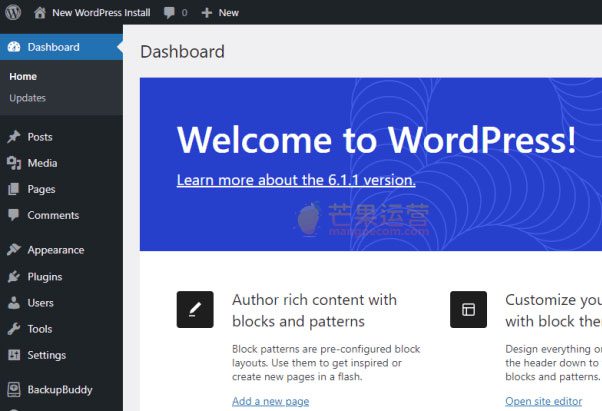Click the Media library icon
Image resolution: width=602 pixels, height=411 pixels.
[14, 163]
